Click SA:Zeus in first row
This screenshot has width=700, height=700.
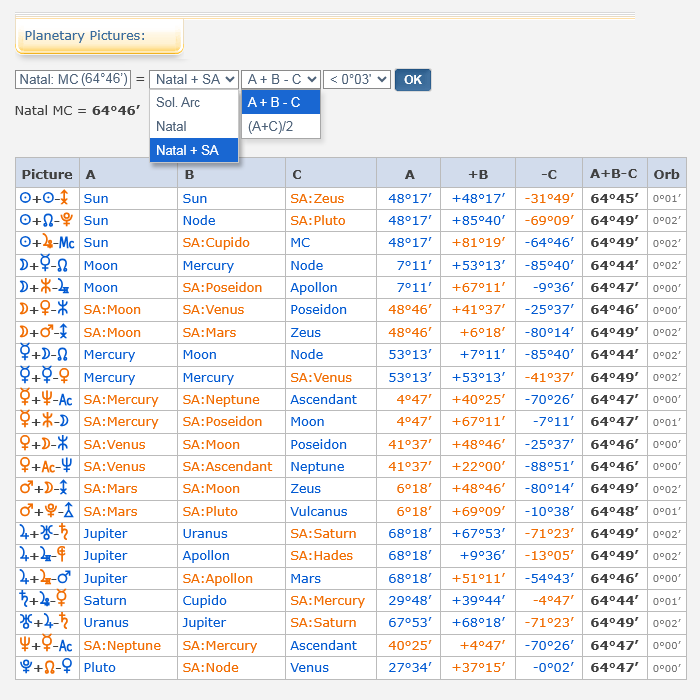(317, 198)
